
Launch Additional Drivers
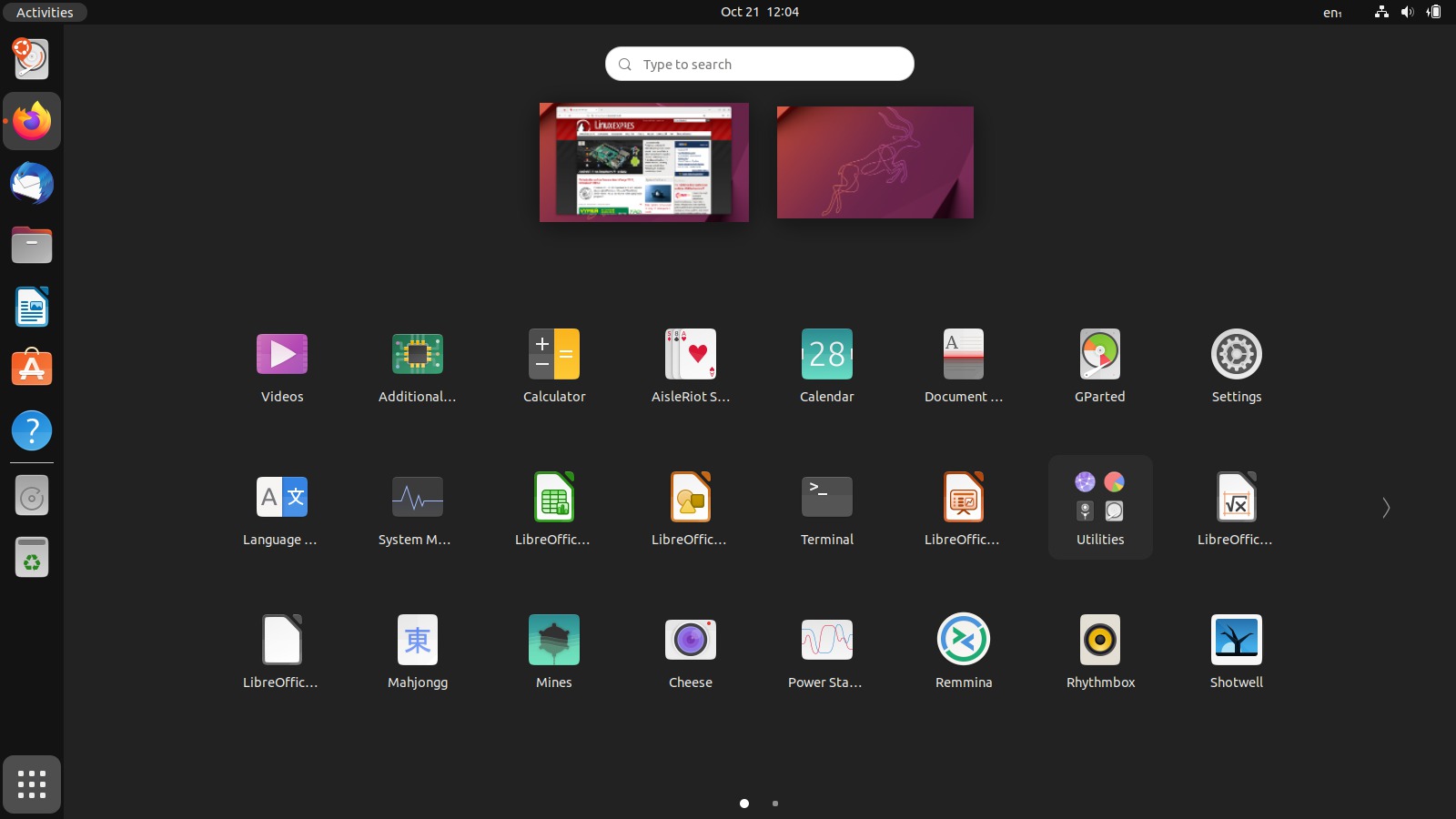418,366
